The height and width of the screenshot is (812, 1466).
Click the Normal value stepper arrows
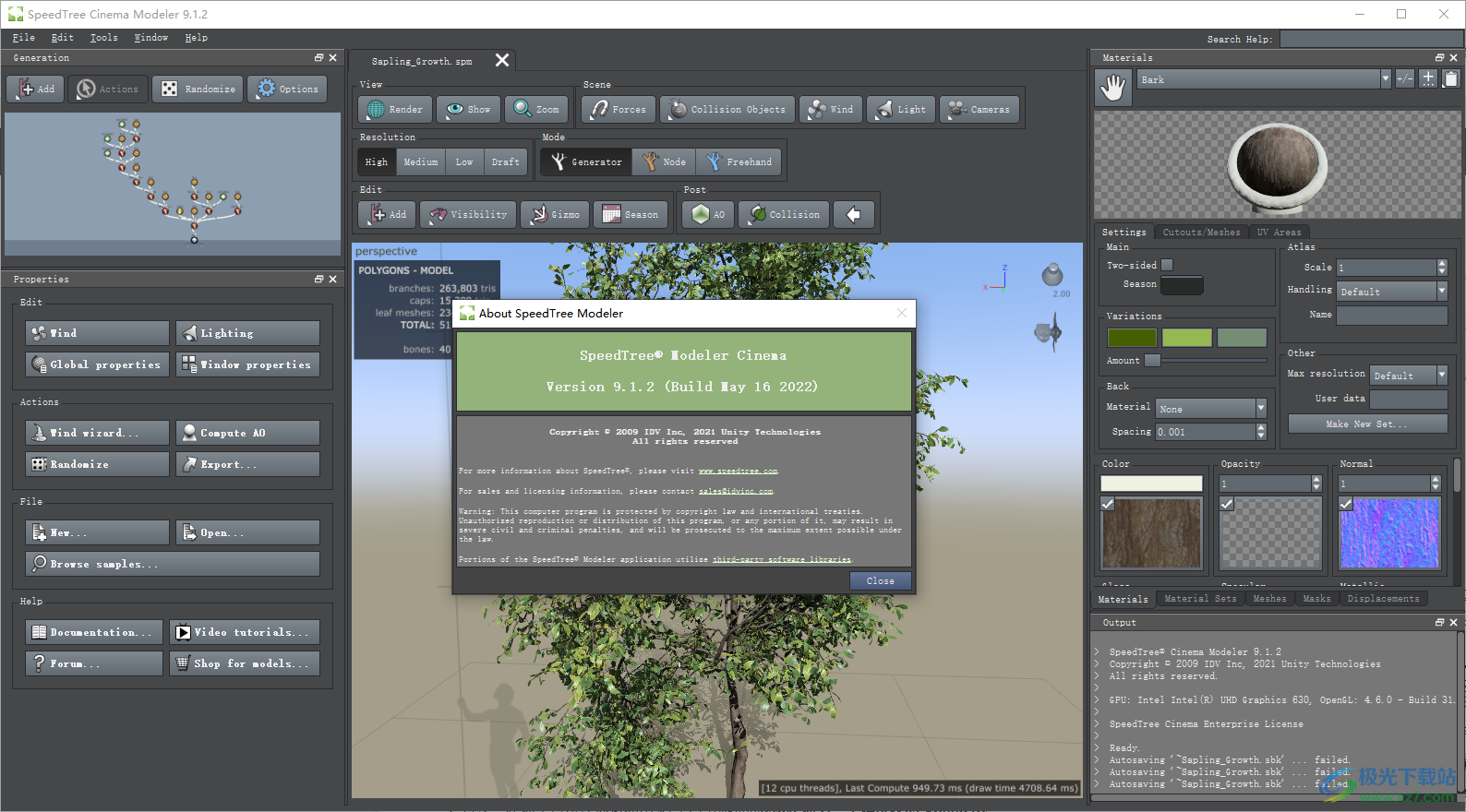(x=1436, y=484)
